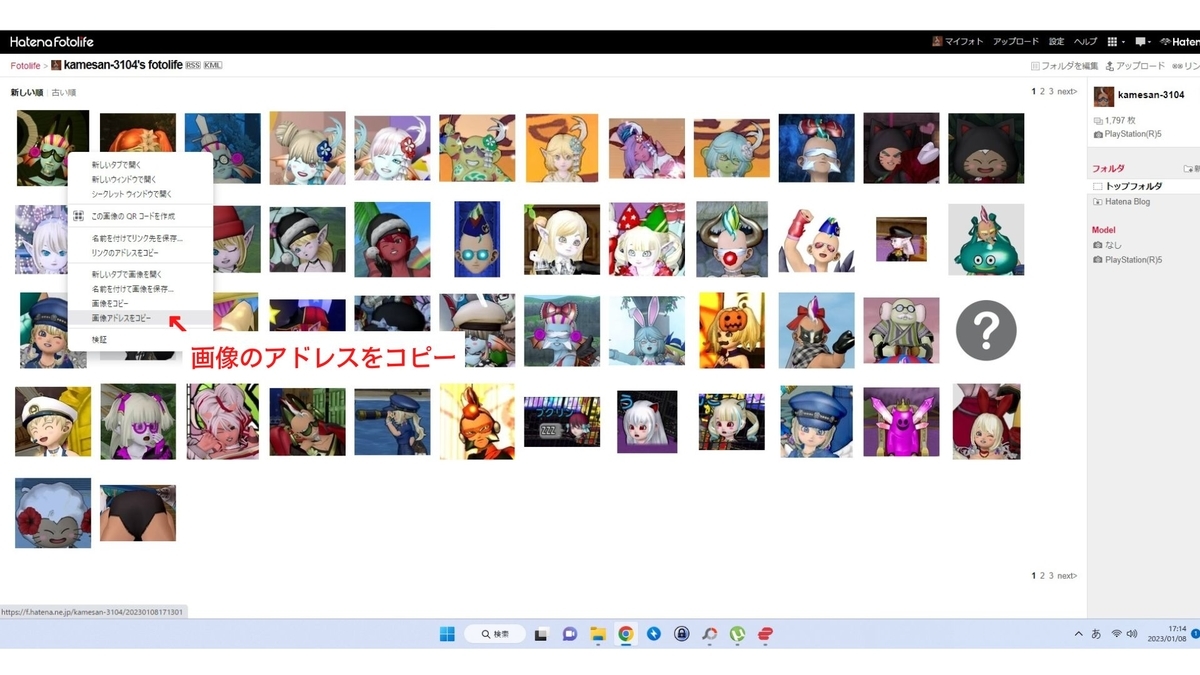Open the padlock taskbar app
Screen dimensions: 1200x675
(681, 634)
